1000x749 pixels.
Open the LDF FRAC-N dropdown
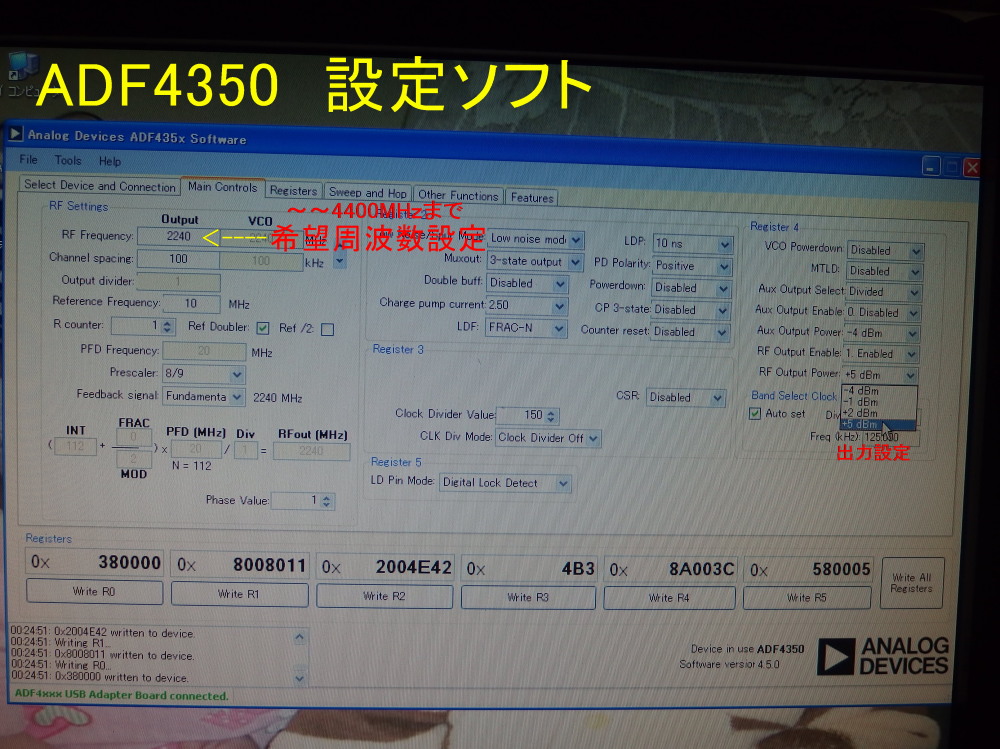click(x=559, y=329)
